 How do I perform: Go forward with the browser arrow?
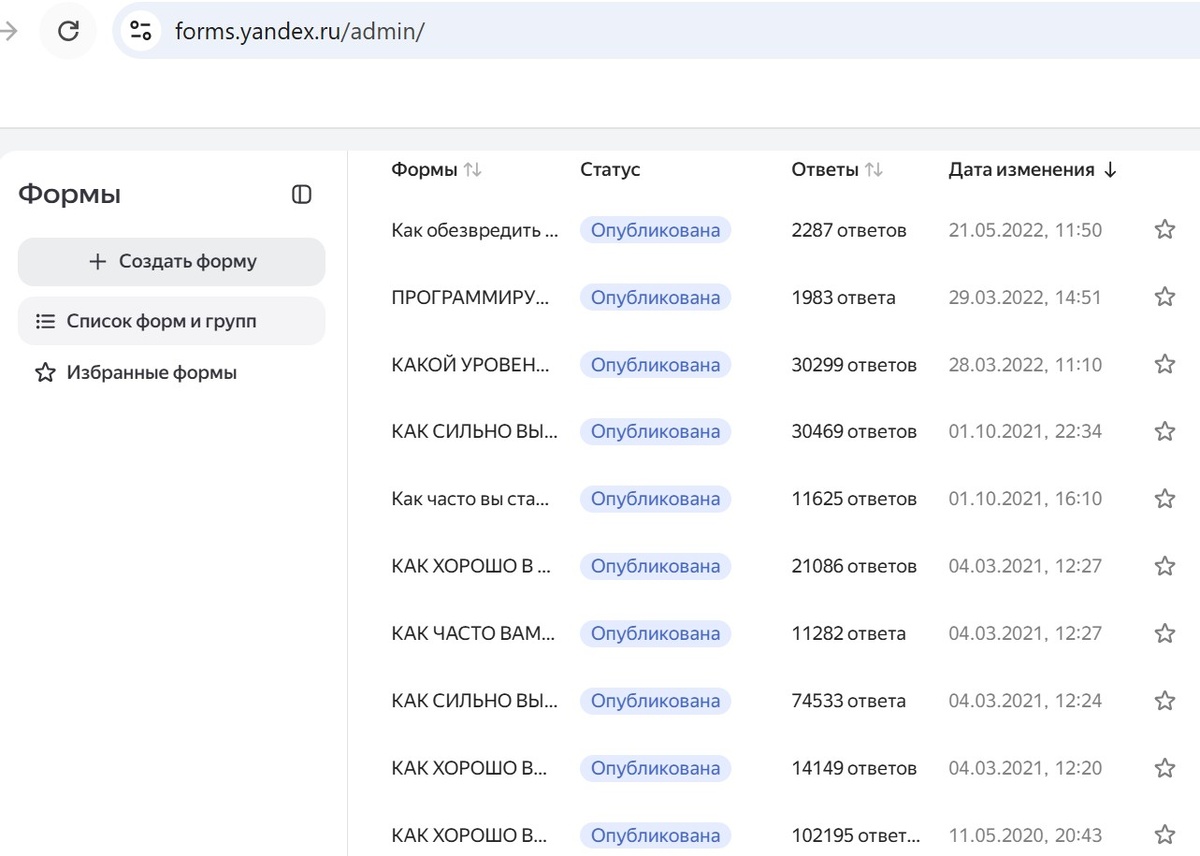(8, 31)
